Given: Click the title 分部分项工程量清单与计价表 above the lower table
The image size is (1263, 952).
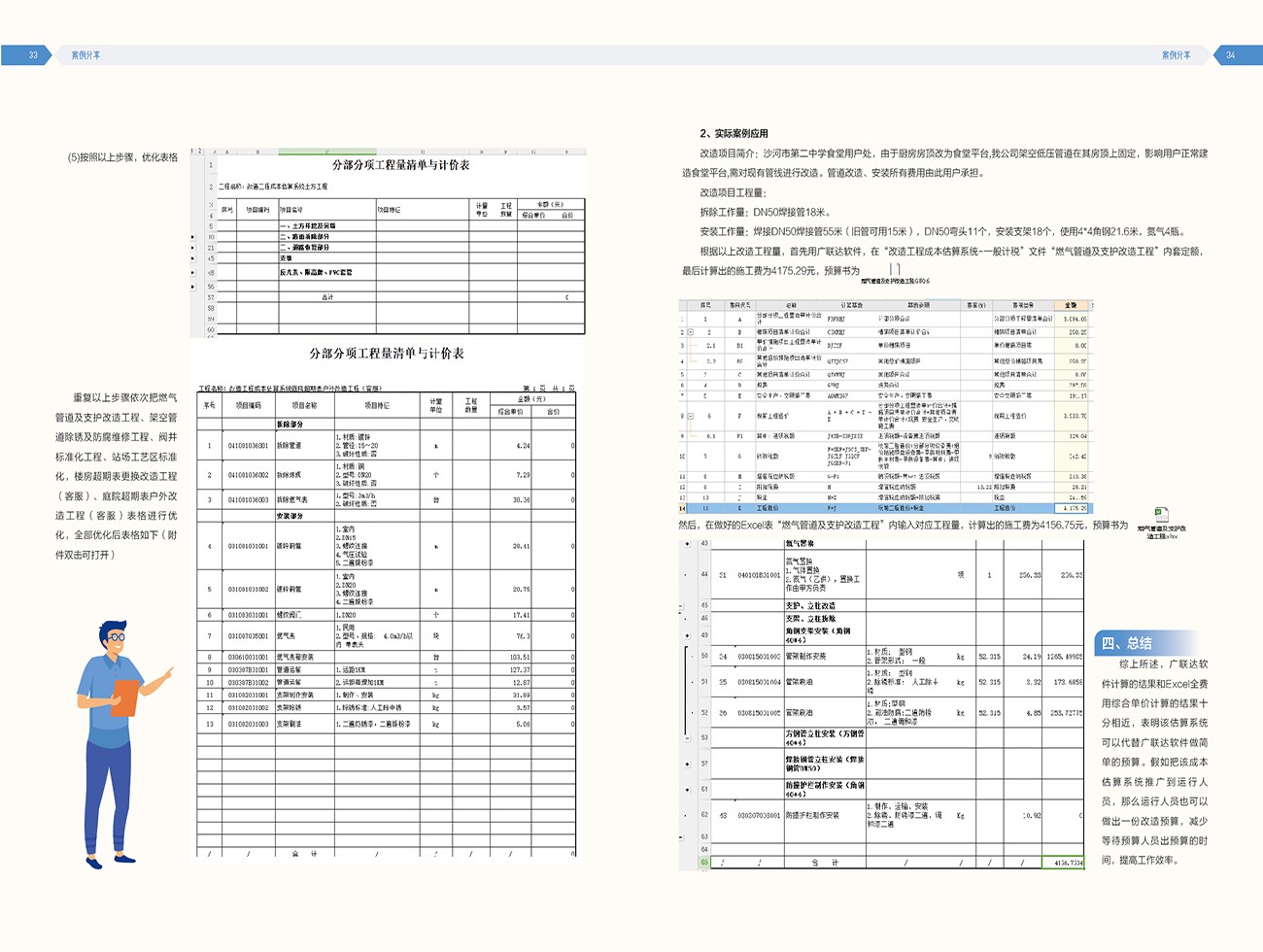Looking at the screenshot, I should click(387, 354).
